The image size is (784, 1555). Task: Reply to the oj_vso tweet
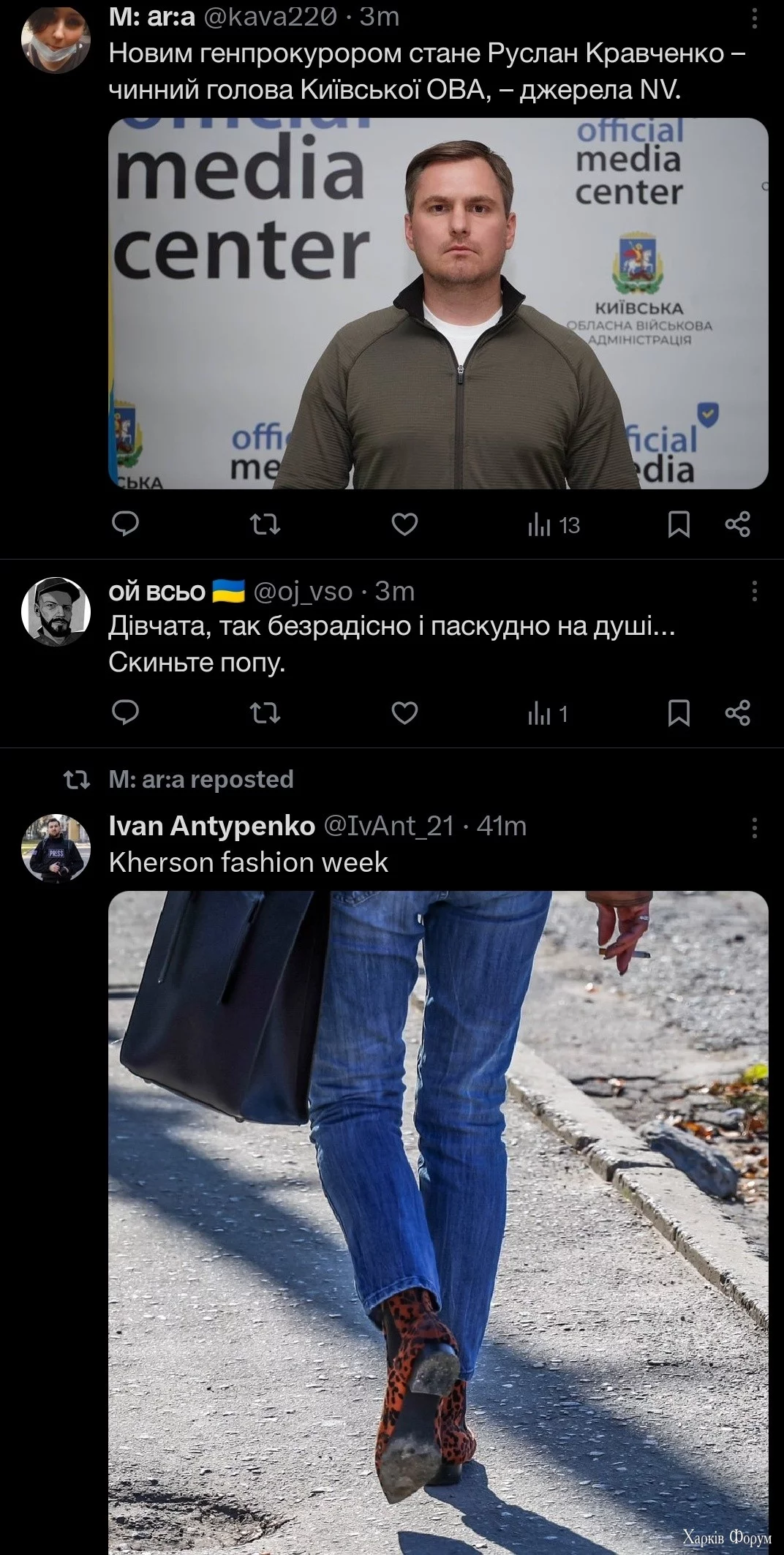(x=127, y=712)
